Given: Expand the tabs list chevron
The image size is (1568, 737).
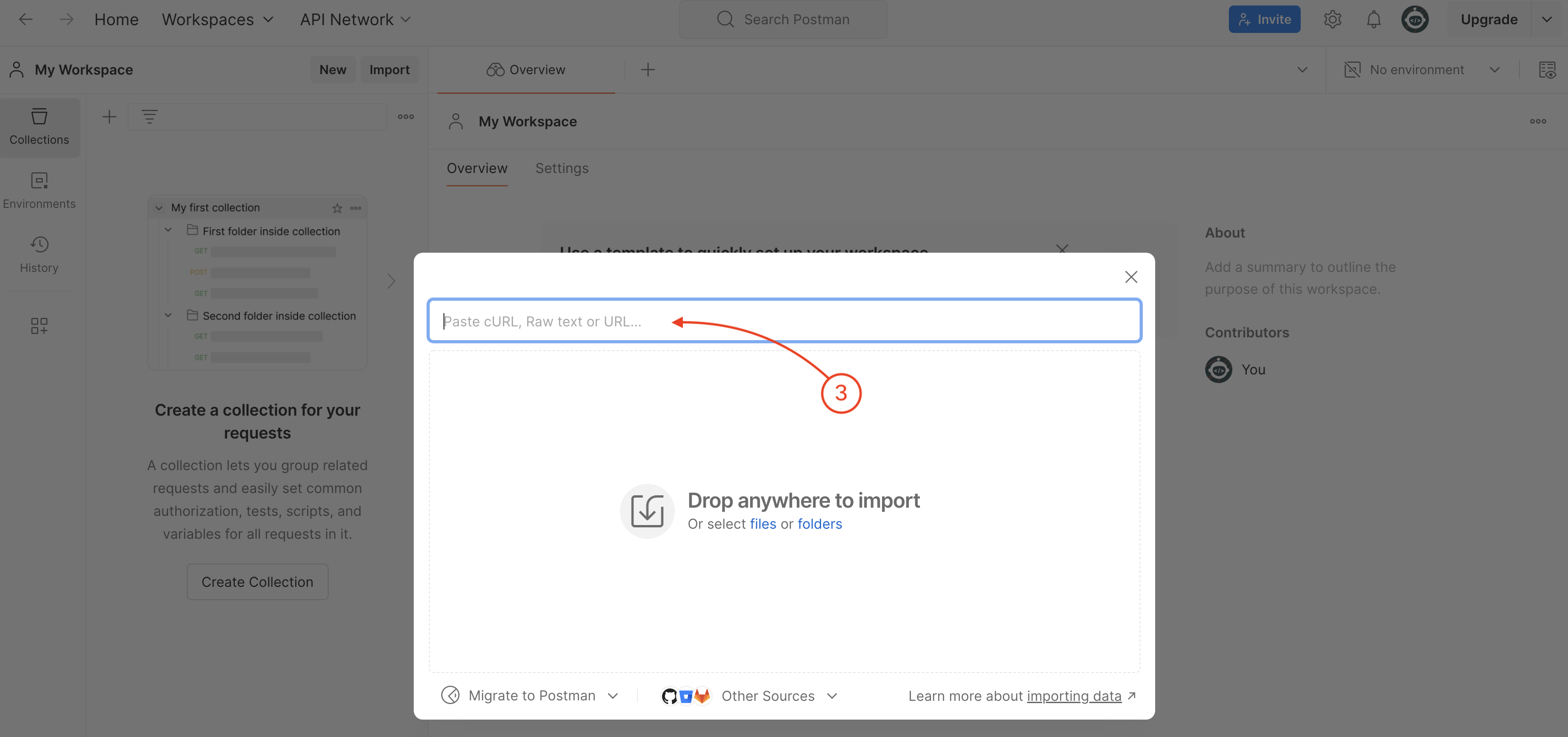Looking at the screenshot, I should tap(1302, 70).
